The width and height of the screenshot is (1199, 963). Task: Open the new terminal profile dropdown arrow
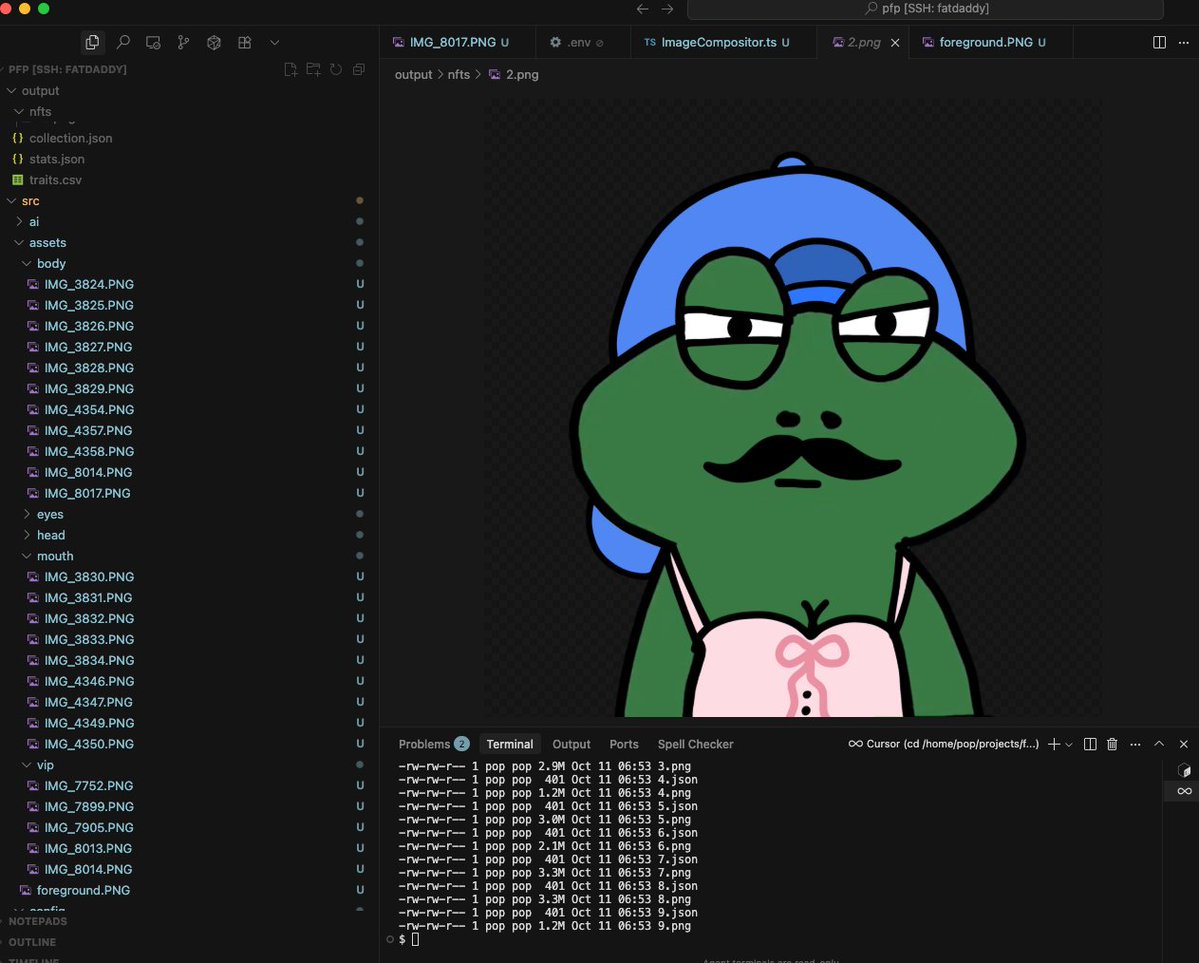tap(1069, 744)
